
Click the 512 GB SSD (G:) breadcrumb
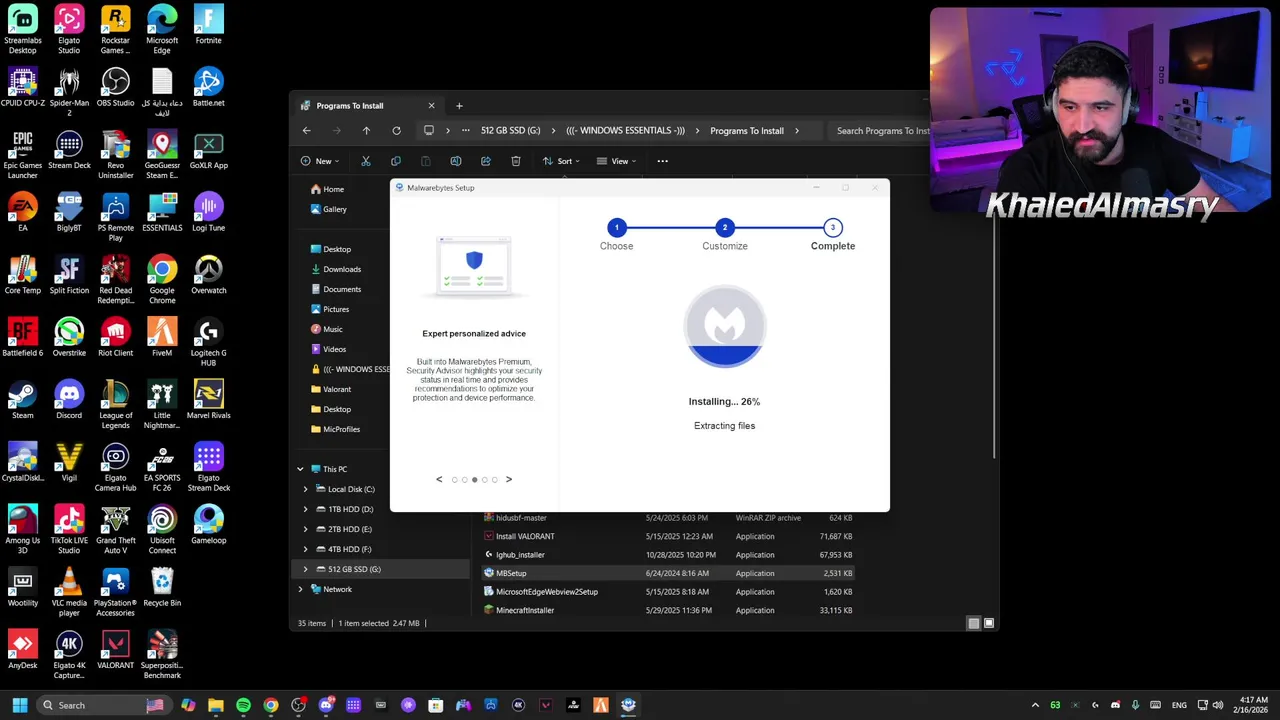[x=510, y=131]
